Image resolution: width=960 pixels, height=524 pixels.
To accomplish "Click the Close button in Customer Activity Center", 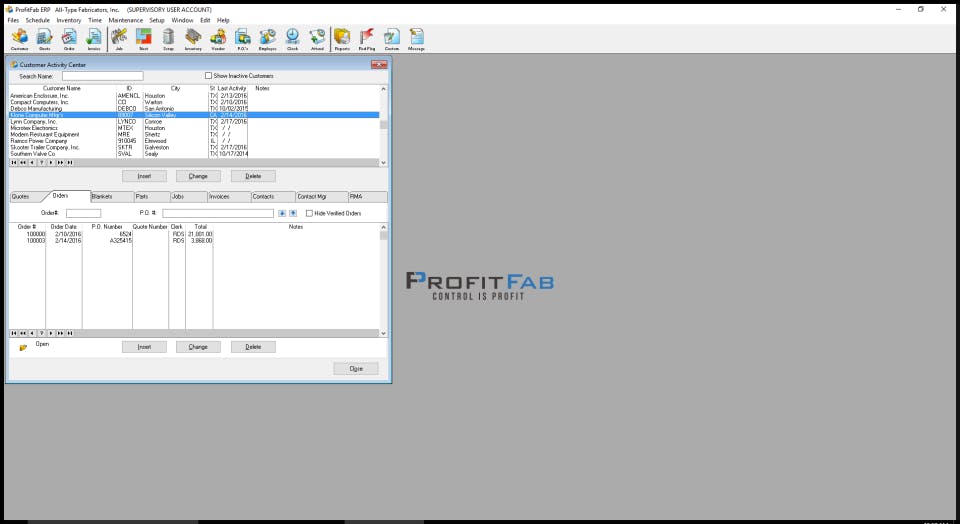I will click(356, 369).
